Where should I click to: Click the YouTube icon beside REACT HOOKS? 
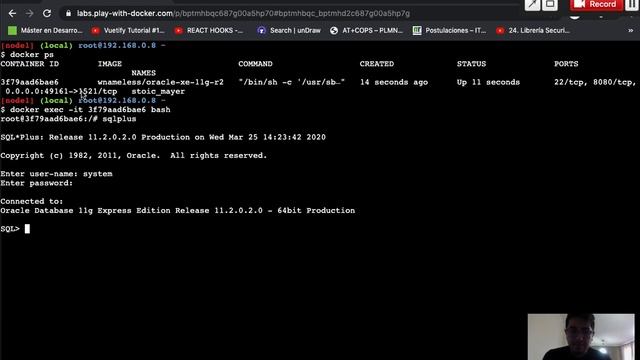(x=178, y=31)
